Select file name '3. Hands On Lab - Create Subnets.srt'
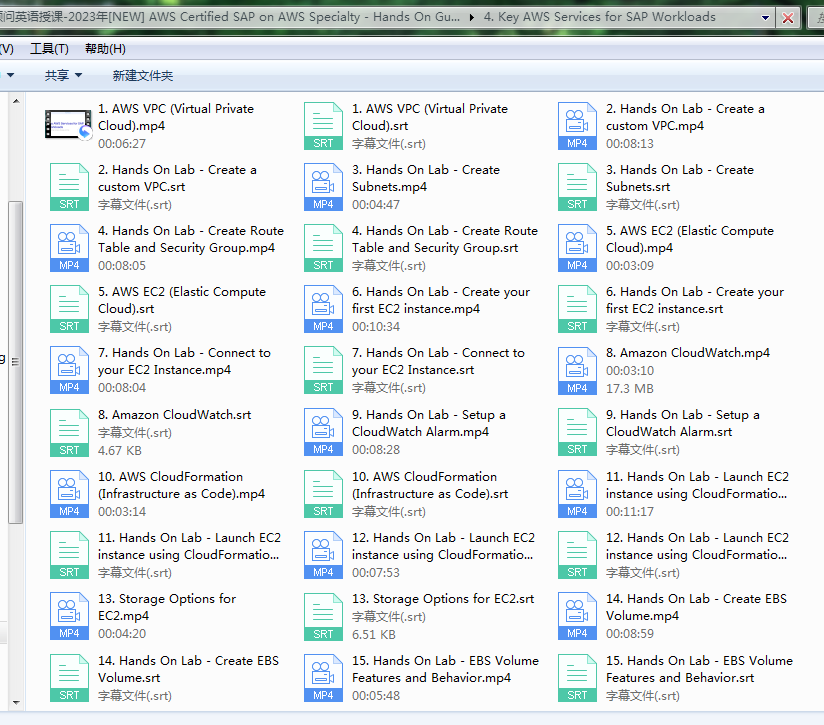 679,178
